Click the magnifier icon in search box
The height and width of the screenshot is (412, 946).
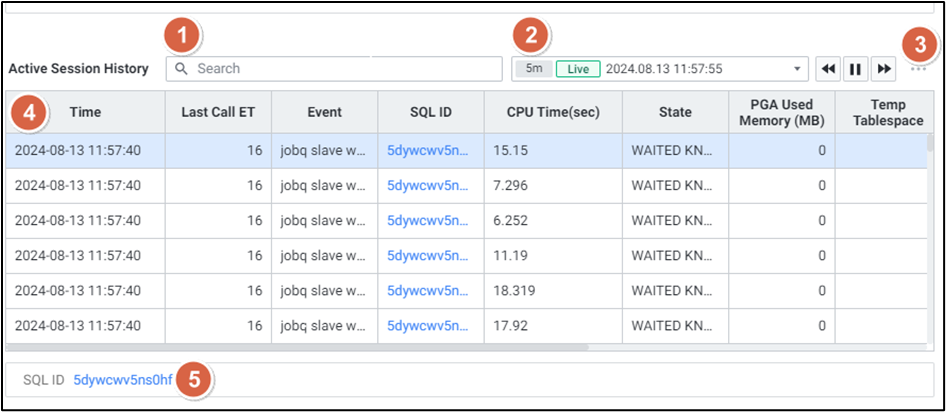pos(182,69)
